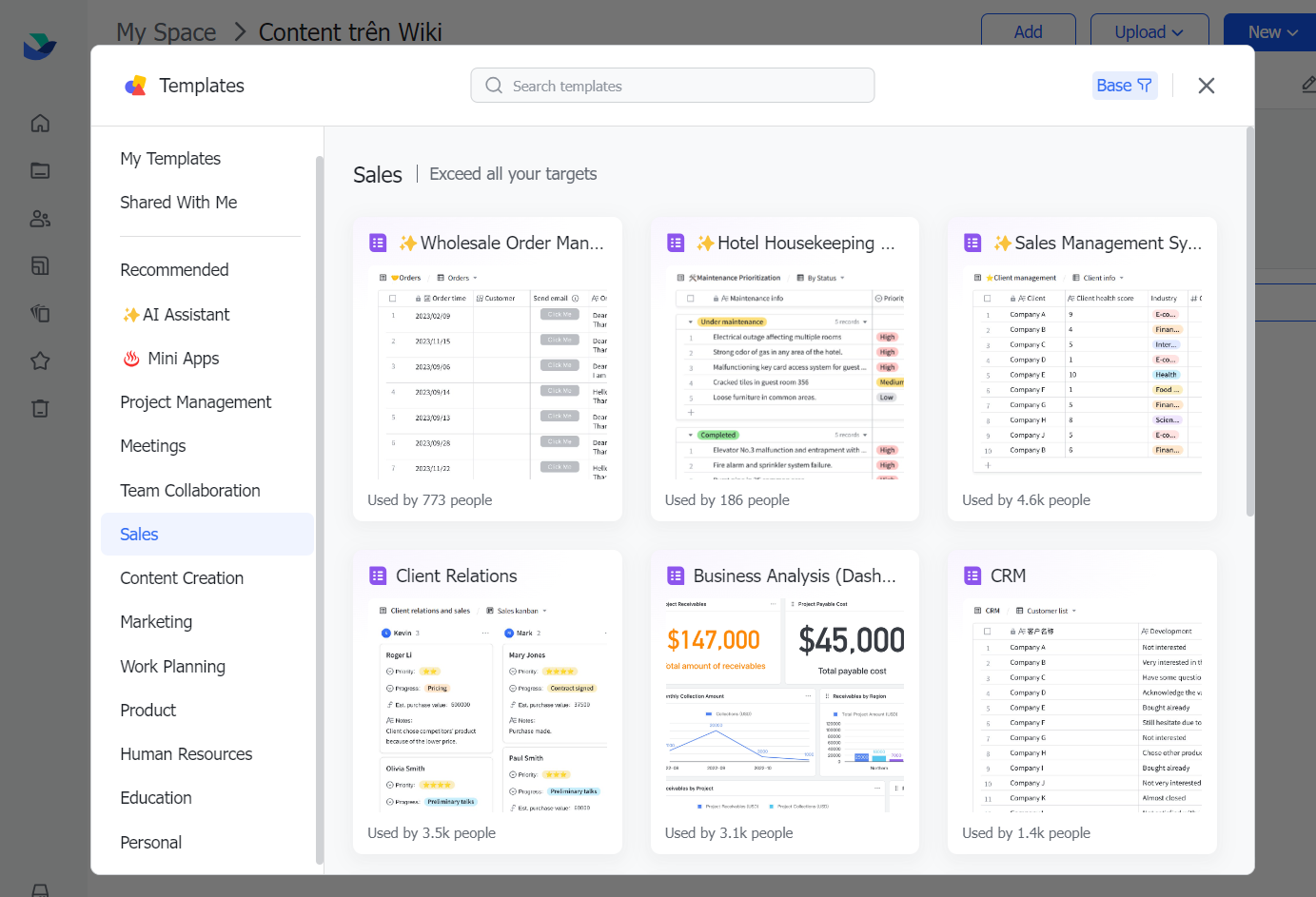Open New dropdown in background page
1316x897 pixels.
(1271, 32)
